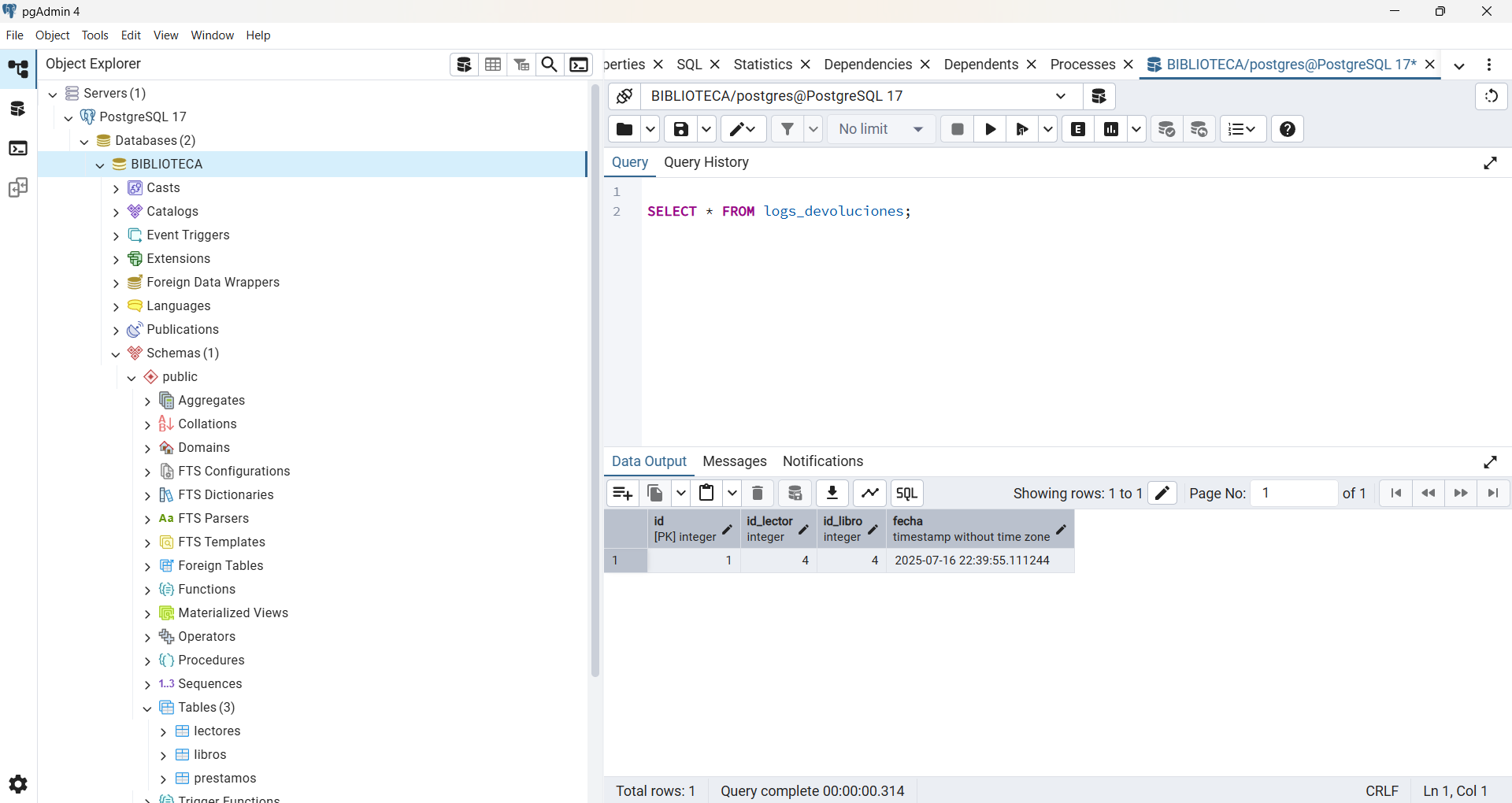Open query tool help question icon
Viewport: 1512px width, 803px height.
click(x=1288, y=129)
